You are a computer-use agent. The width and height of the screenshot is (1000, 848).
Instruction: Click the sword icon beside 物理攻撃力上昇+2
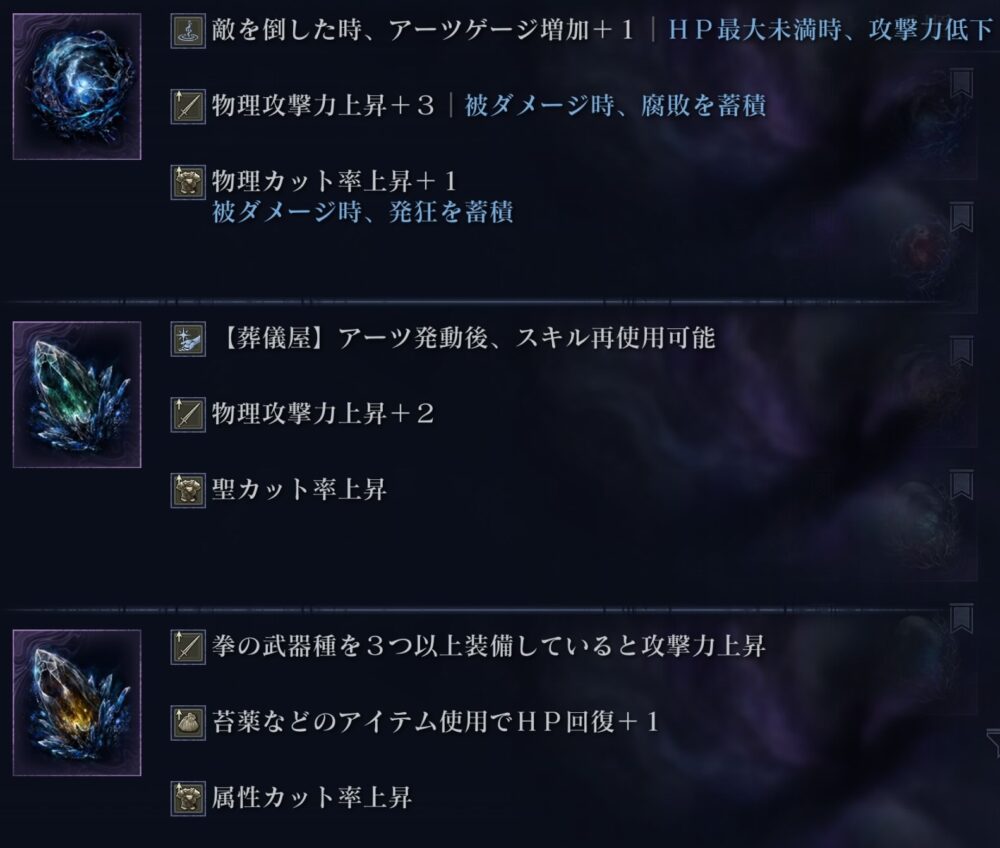point(188,415)
